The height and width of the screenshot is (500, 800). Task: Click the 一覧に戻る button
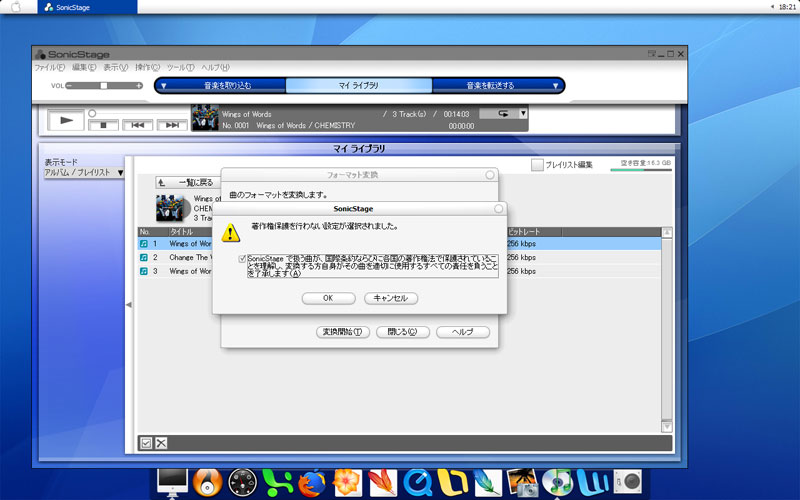pyautogui.click(x=188, y=182)
